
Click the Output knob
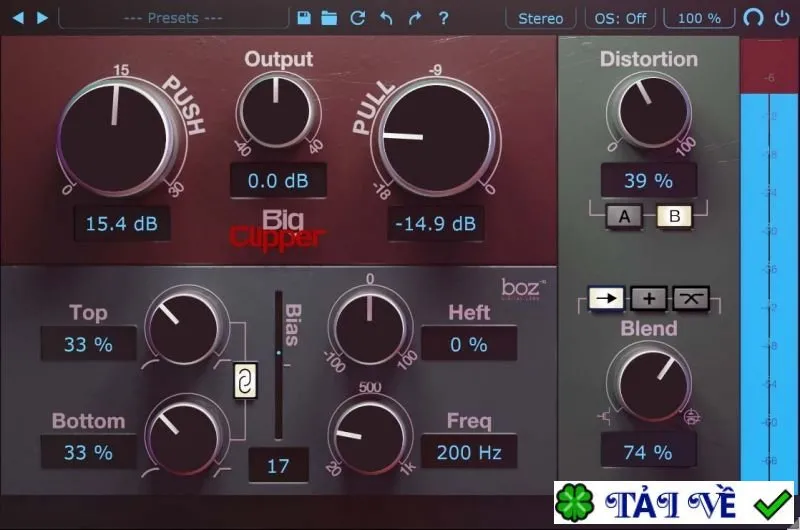(x=276, y=111)
